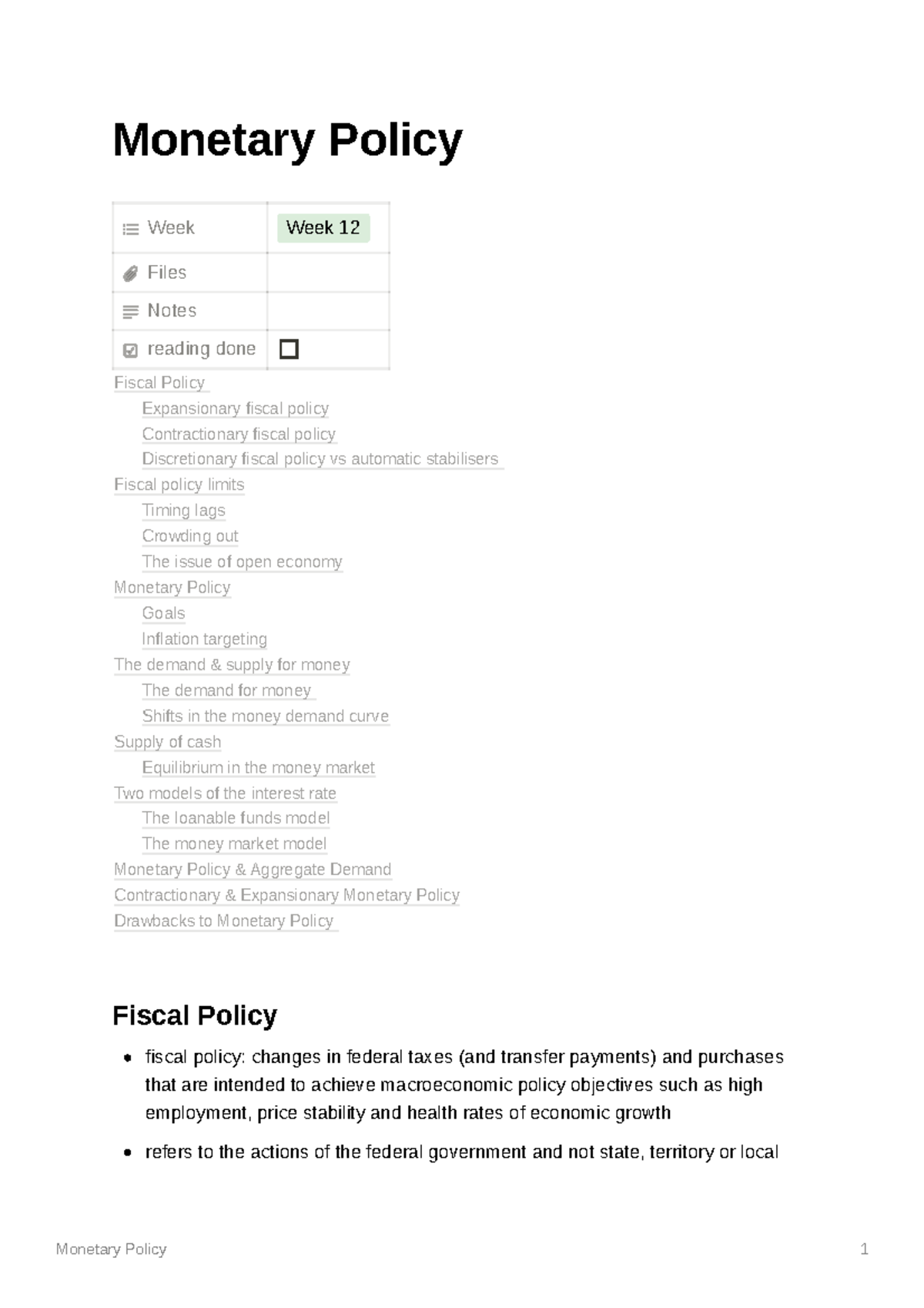Open Shifts in the money demand curve
924x1308 pixels.
tap(266, 716)
